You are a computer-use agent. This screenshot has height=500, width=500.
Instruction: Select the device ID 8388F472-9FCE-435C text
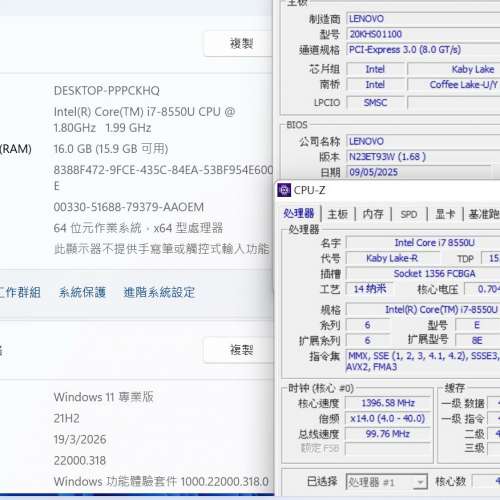[x=163, y=178]
